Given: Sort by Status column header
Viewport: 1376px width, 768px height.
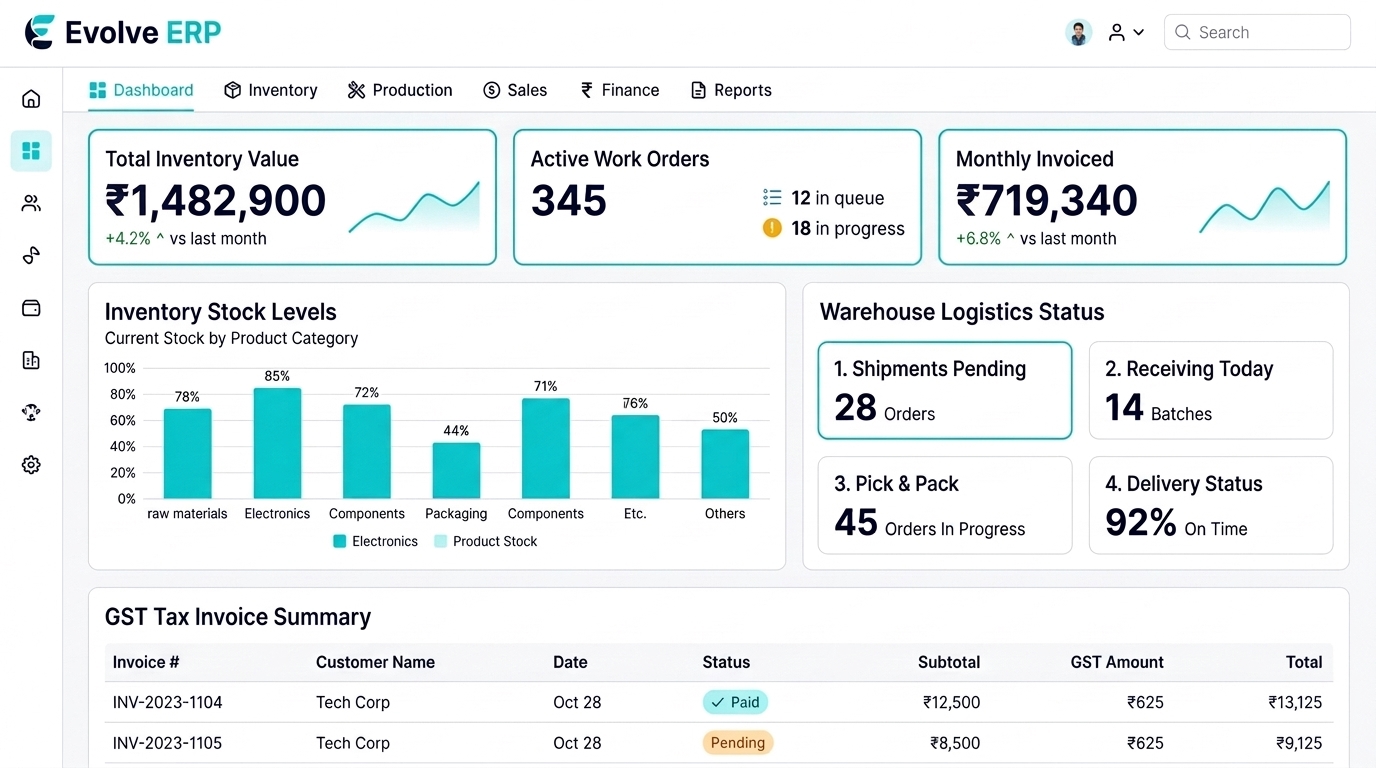Looking at the screenshot, I should click(726, 662).
